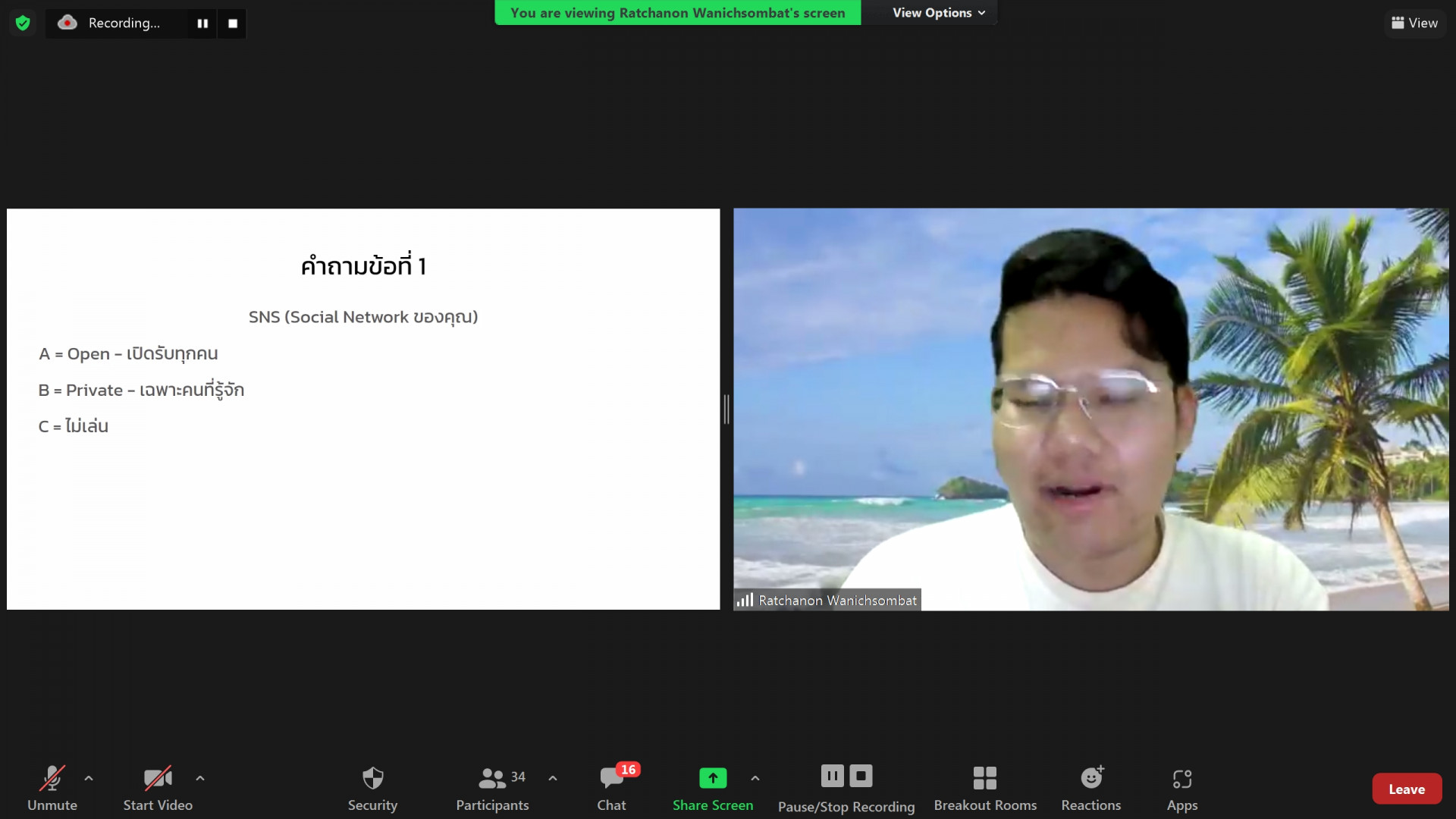Click the chat unread badge showing 16
The image size is (1456, 819).
pyautogui.click(x=628, y=770)
